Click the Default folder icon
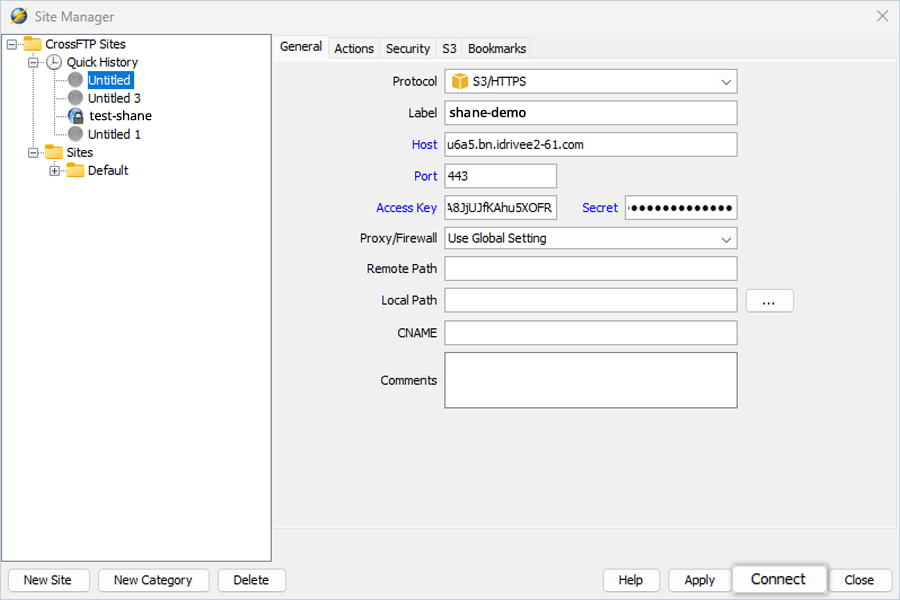 (75, 170)
